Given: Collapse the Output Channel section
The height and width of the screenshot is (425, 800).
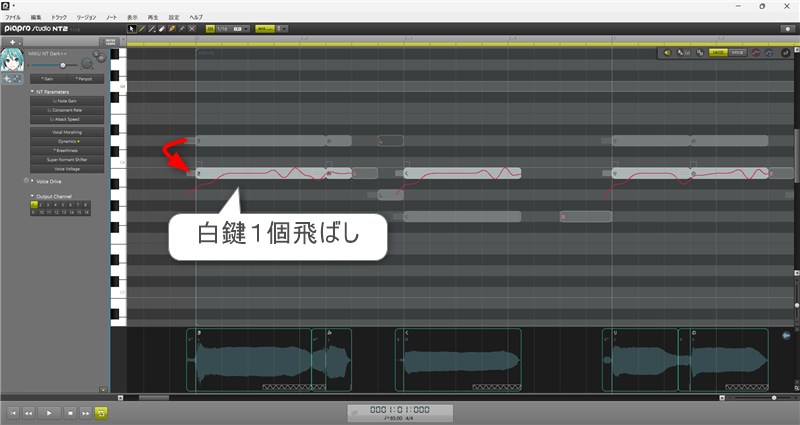Looking at the screenshot, I should (32, 196).
